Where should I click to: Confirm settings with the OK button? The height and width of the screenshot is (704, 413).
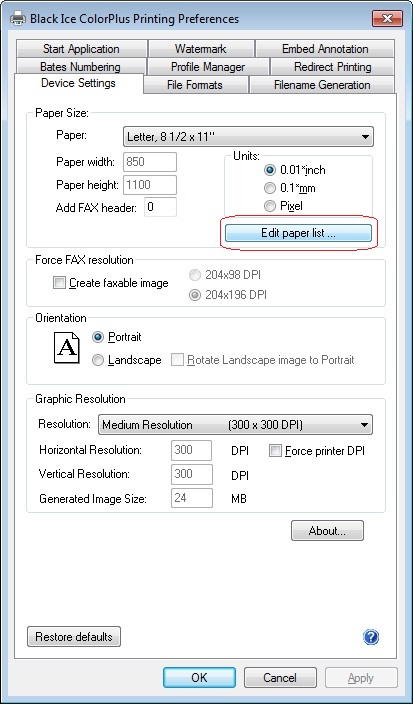pyautogui.click(x=199, y=677)
